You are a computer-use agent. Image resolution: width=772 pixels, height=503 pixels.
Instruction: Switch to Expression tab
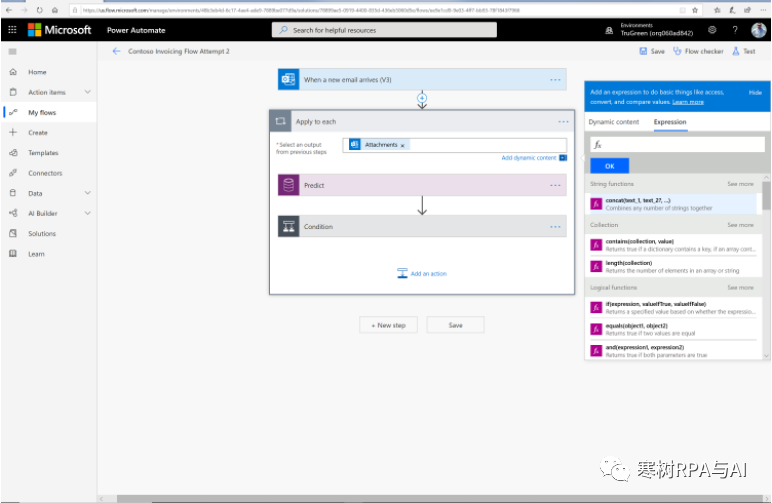pos(670,122)
